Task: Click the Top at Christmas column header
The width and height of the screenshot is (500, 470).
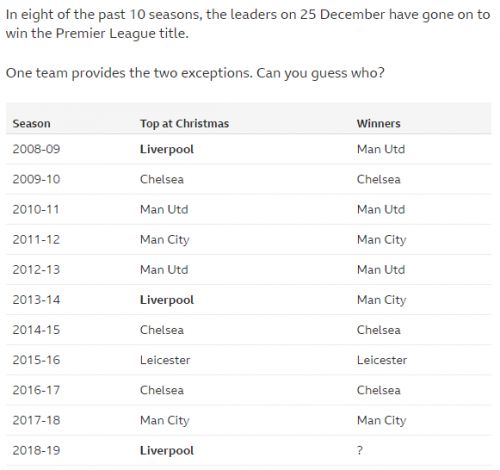Action: (x=184, y=123)
